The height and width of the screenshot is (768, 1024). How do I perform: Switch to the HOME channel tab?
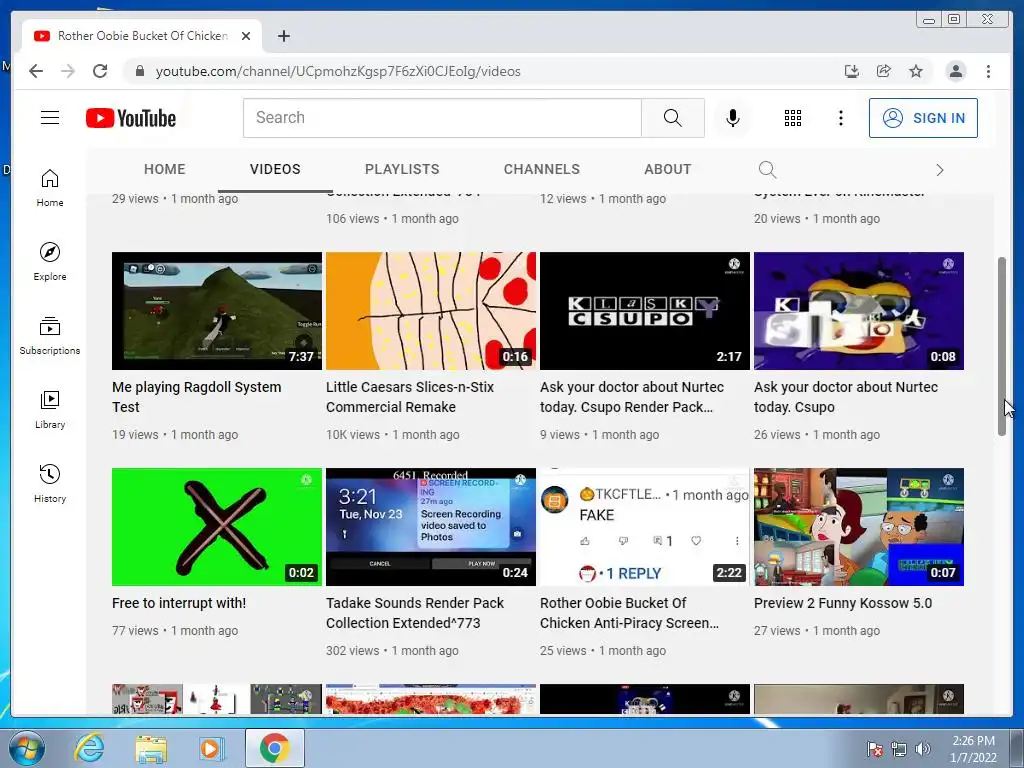[x=165, y=169]
